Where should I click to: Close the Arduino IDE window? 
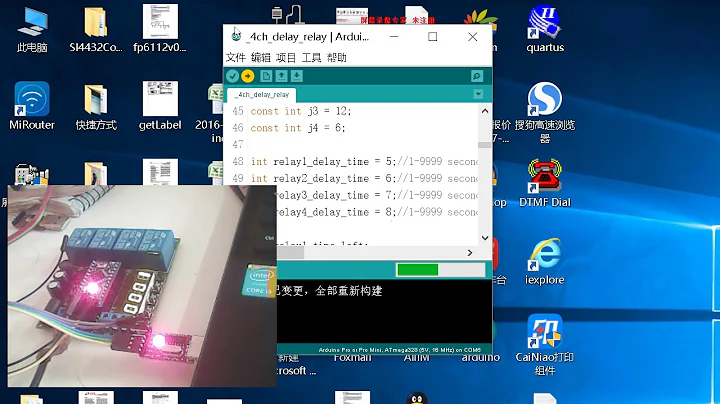tap(472, 37)
